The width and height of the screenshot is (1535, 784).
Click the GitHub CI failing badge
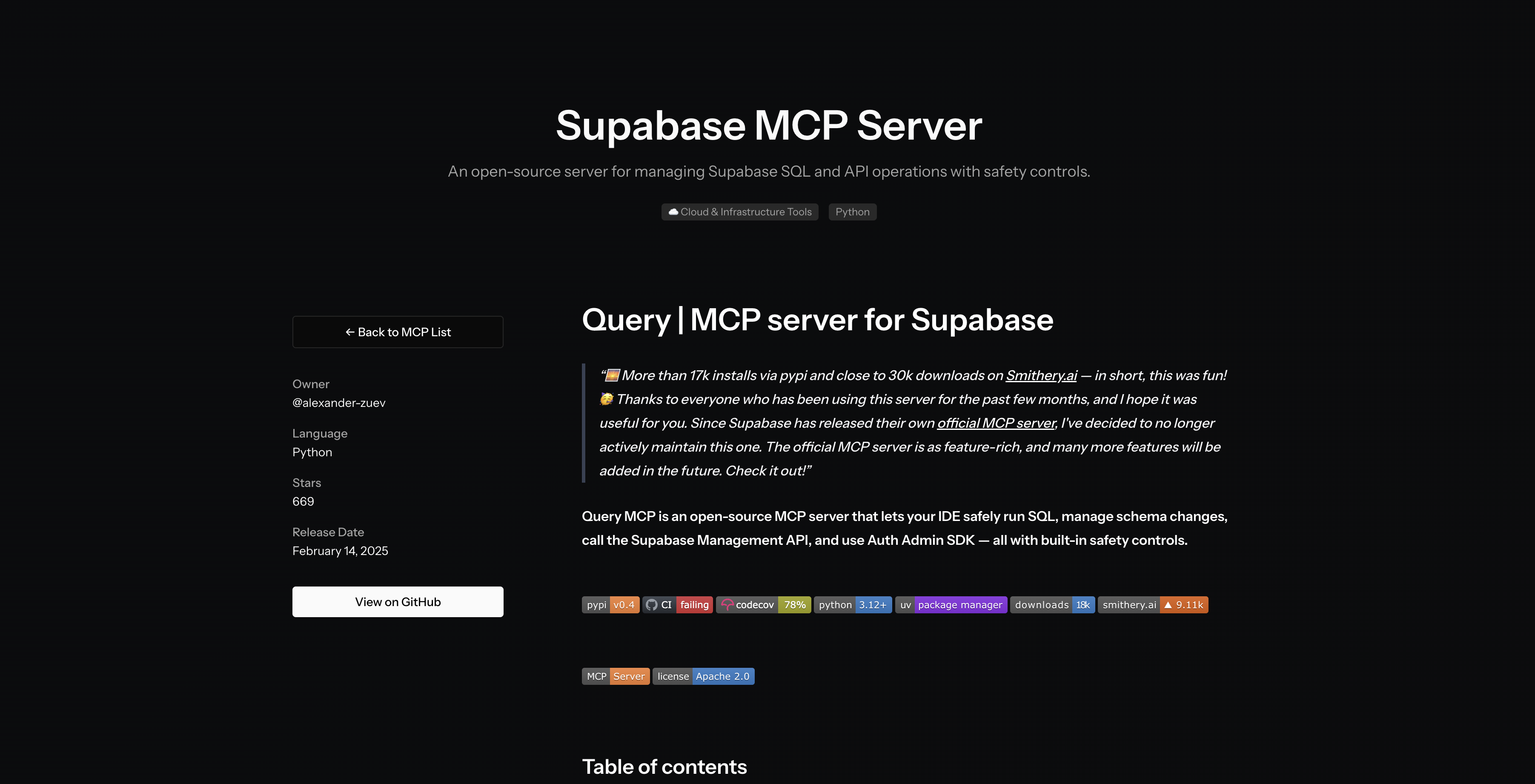pyautogui.click(x=678, y=605)
